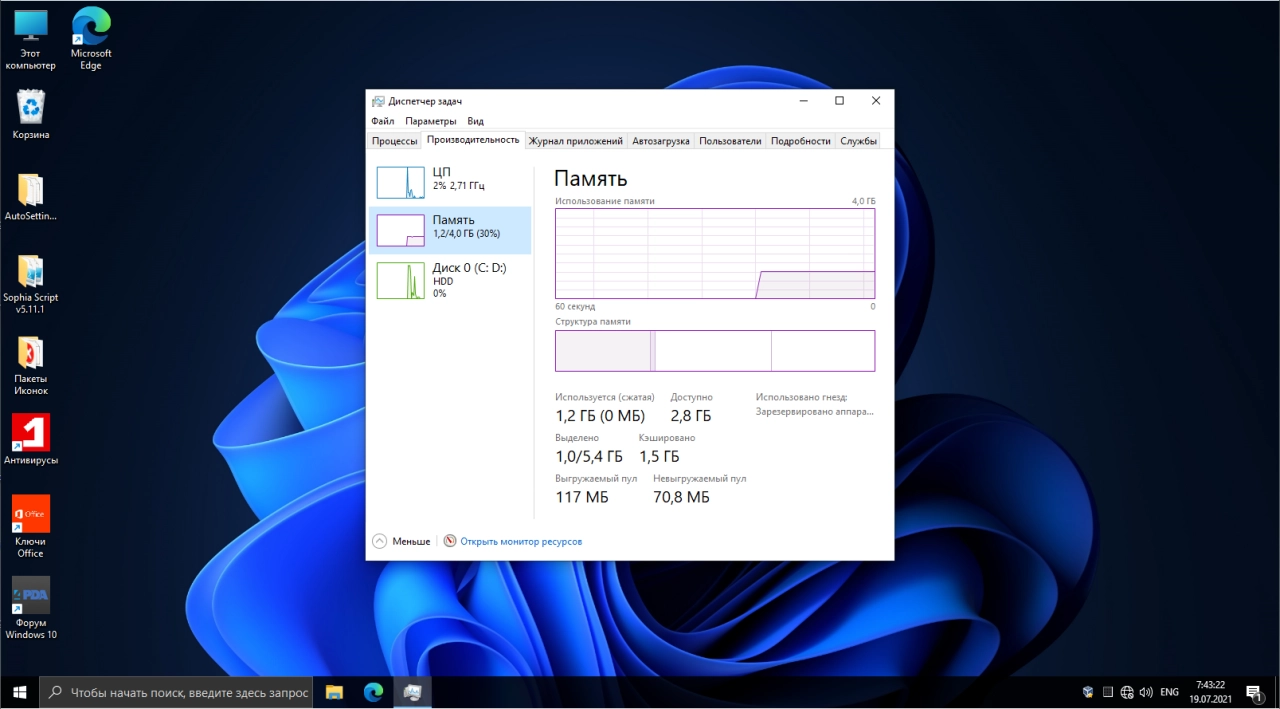Click Открыть монитор ресурсов link
Screen dimensions: 1280x709
click(x=521, y=541)
